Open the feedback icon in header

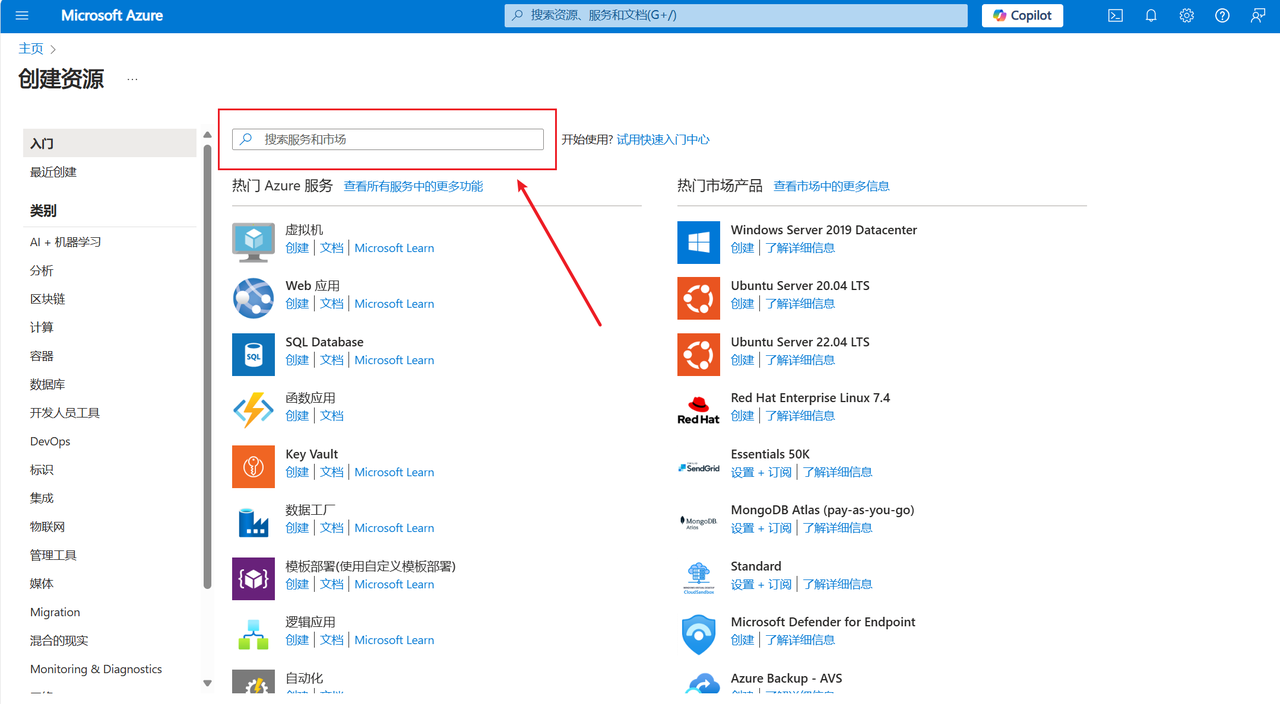(1257, 16)
